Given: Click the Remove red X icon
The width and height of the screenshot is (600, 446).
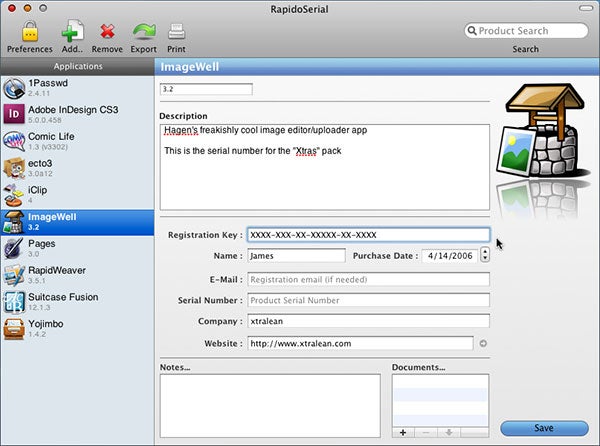Looking at the screenshot, I should click(x=107, y=31).
